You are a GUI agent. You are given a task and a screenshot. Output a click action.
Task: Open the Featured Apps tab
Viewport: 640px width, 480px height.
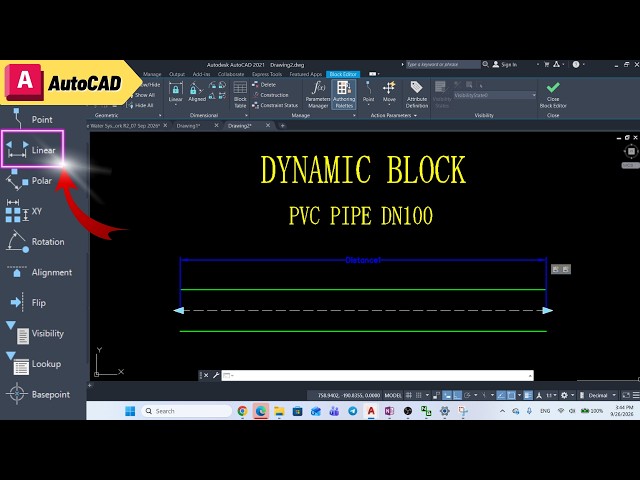306,74
